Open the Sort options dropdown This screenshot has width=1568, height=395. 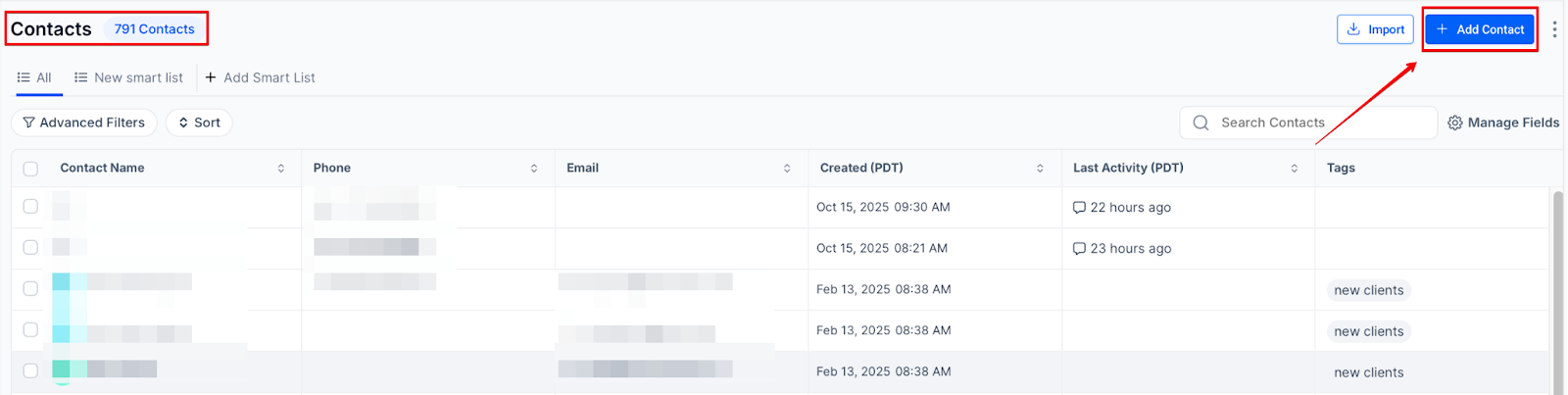[x=199, y=123]
